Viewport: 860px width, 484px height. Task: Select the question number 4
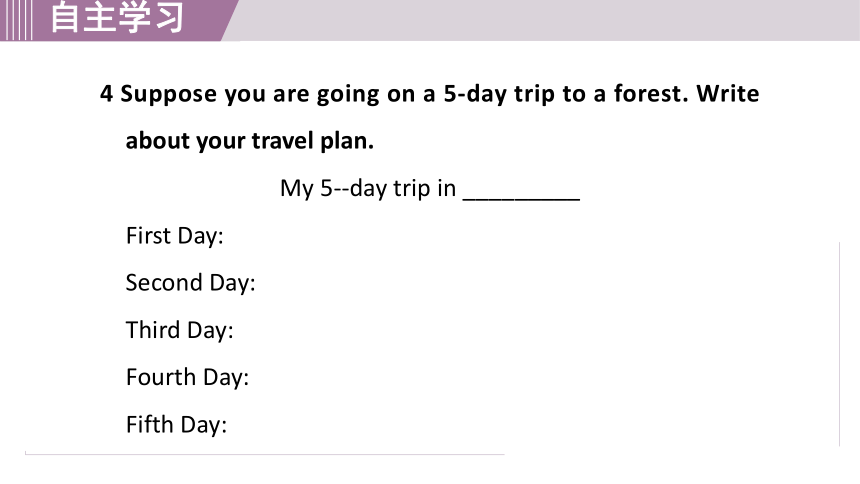coord(106,94)
